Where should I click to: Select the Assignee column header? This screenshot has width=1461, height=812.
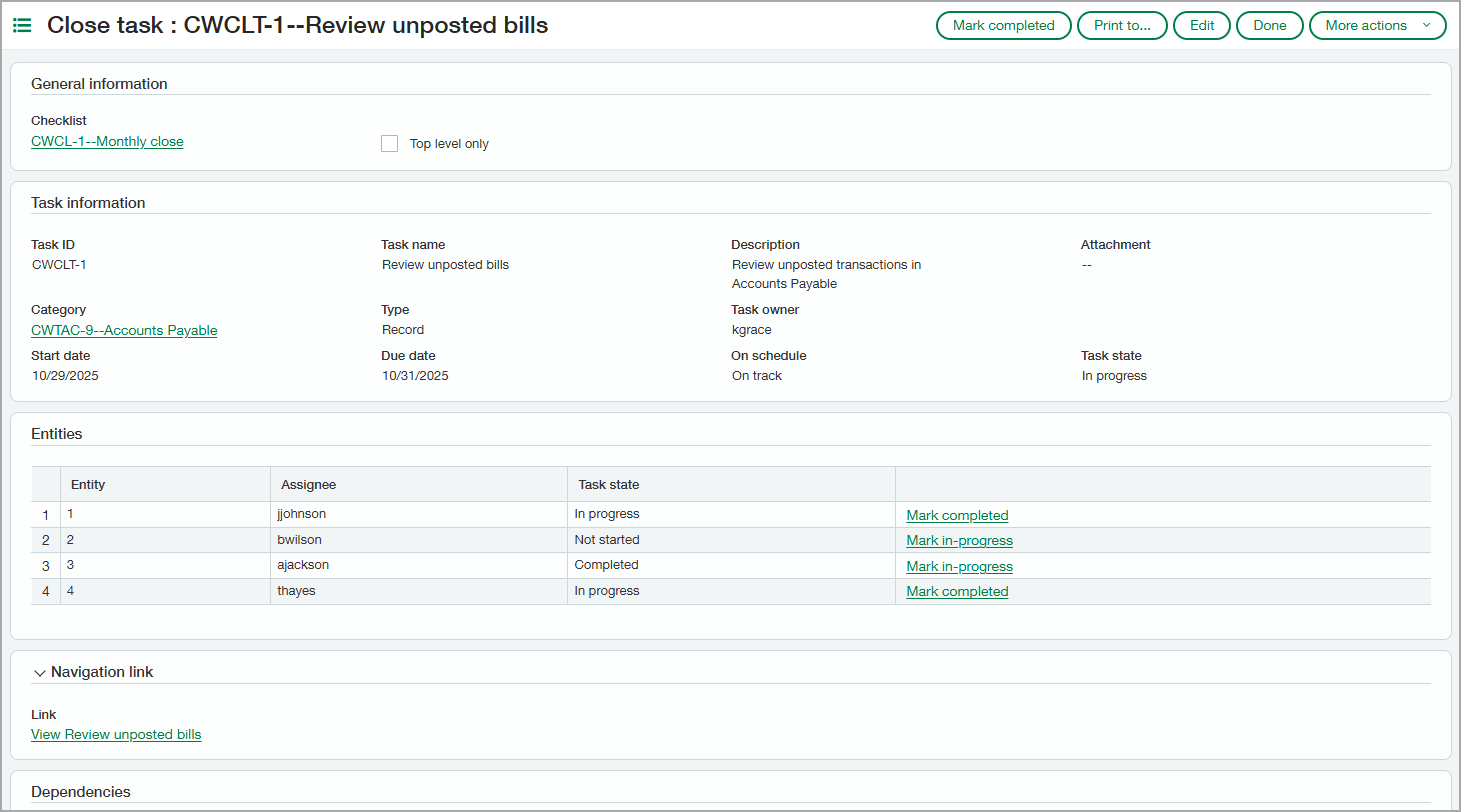coord(308,484)
